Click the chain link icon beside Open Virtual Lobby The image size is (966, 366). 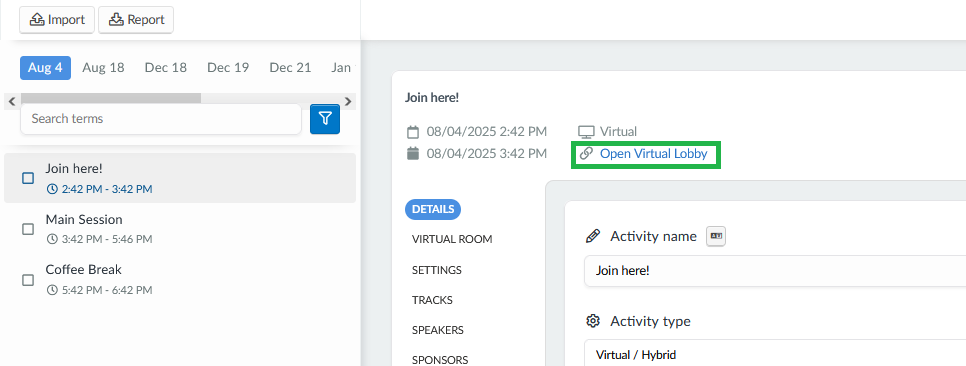(586, 153)
